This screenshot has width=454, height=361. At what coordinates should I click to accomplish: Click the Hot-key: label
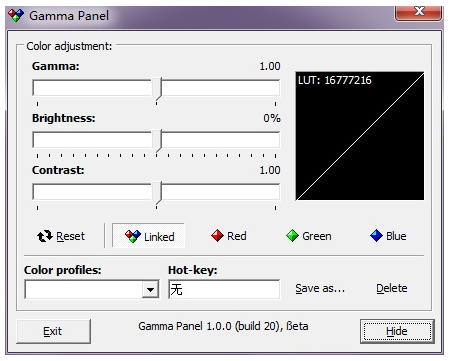point(193,270)
